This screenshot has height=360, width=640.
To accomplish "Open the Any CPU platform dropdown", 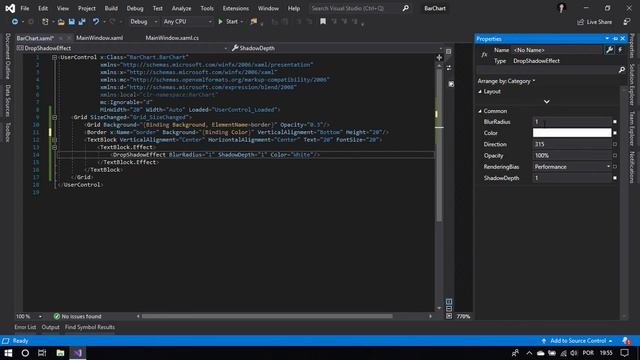I will coord(187,22).
